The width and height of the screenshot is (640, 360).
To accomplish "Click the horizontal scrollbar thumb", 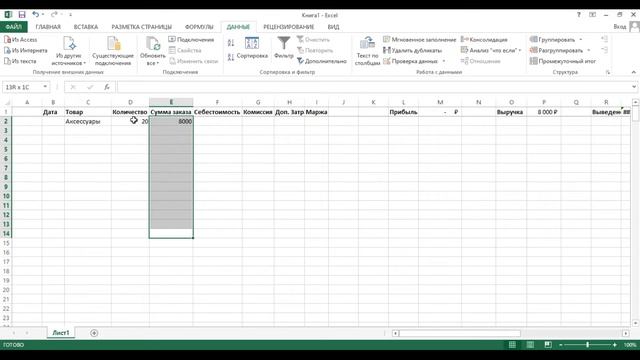I will tap(460, 333).
